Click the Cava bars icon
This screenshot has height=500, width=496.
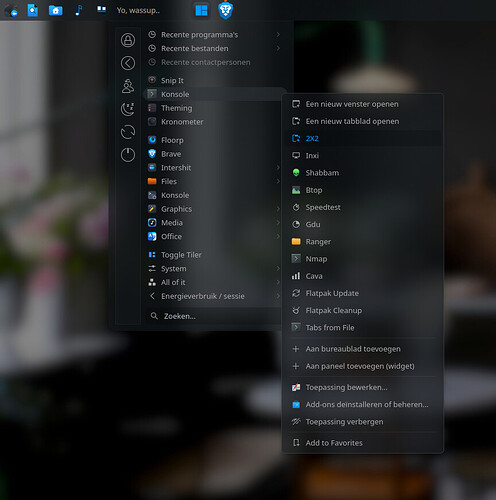(296, 276)
